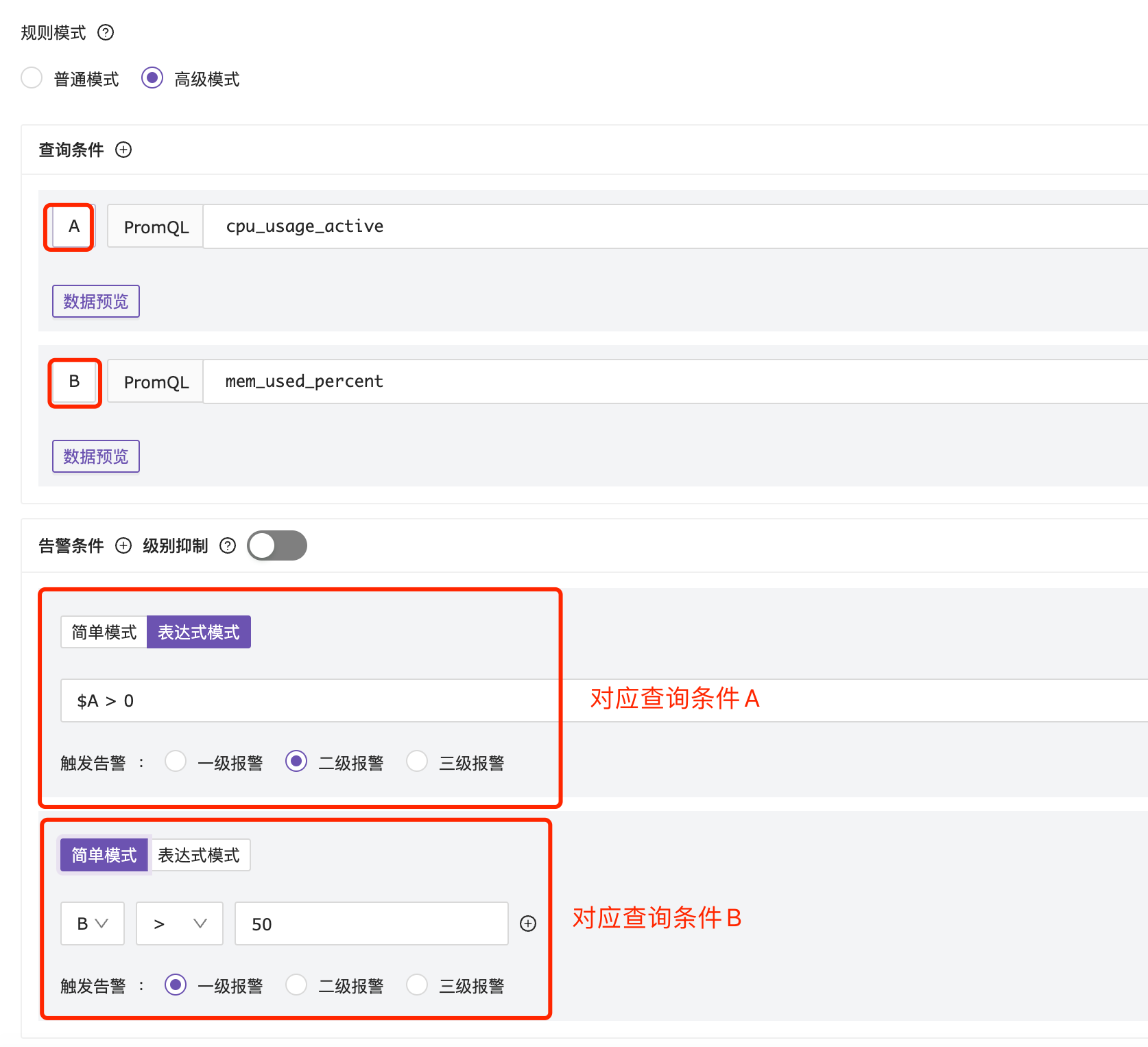1148x1047 pixels.
Task: Edit the cpu_usage_active PromQL input
Action: pyautogui.click(x=675, y=226)
